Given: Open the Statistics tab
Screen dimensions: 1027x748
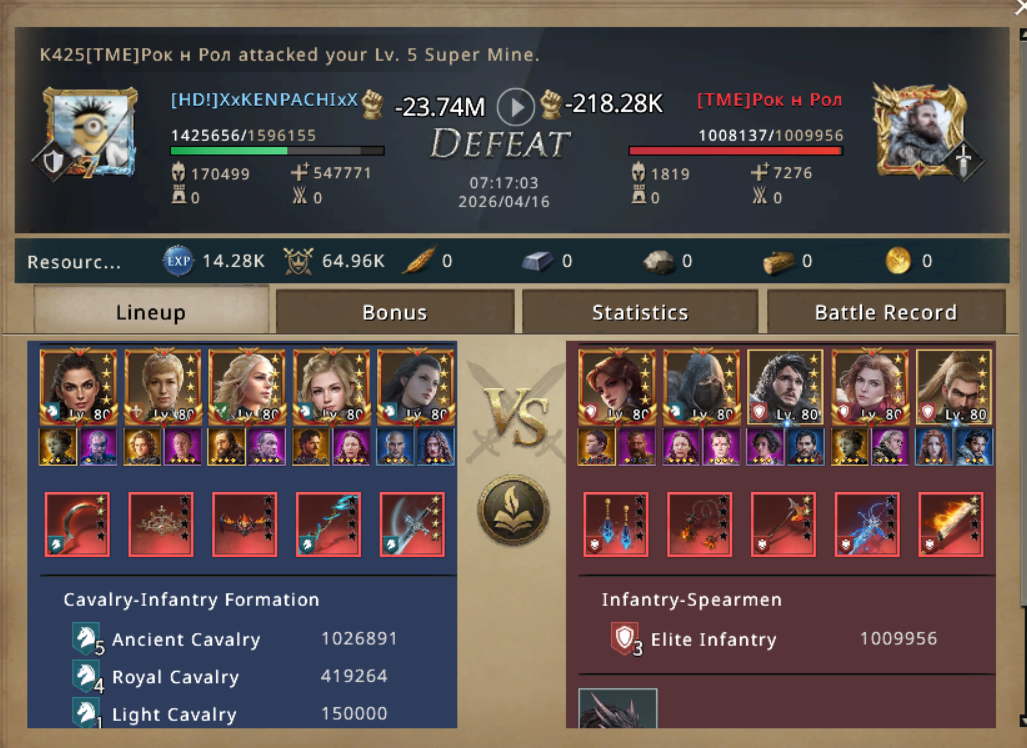Looking at the screenshot, I should pyautogui.click(x=640, y=312).
